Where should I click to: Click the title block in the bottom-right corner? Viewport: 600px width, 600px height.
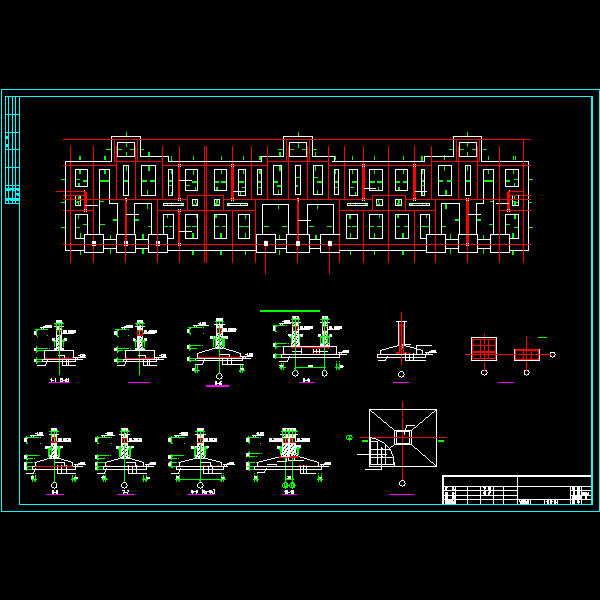tap(517, 490)
